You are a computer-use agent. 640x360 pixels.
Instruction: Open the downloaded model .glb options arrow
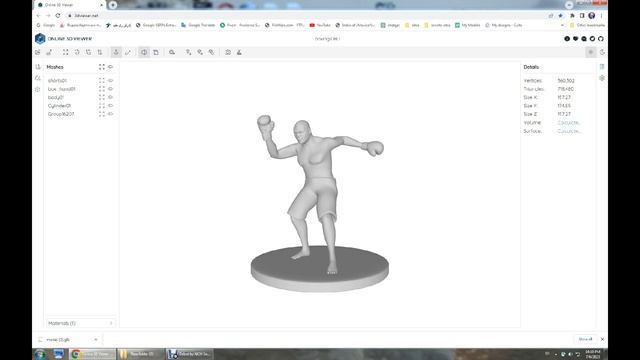coord(96,340)
